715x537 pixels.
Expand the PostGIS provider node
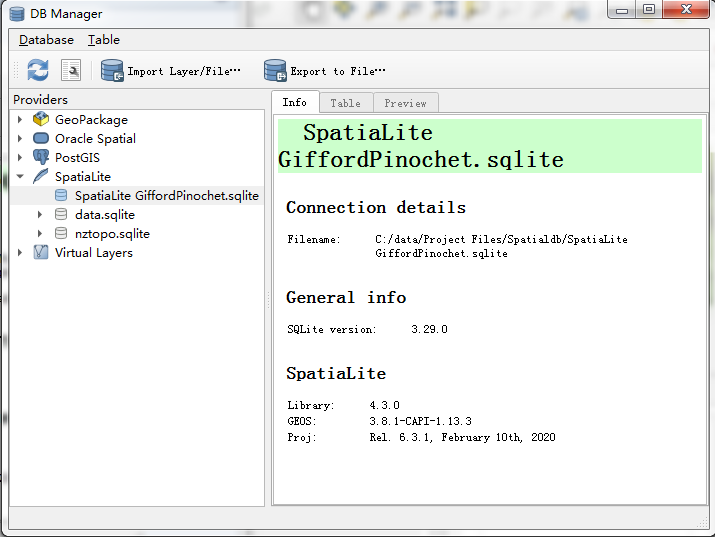[20, 157]
